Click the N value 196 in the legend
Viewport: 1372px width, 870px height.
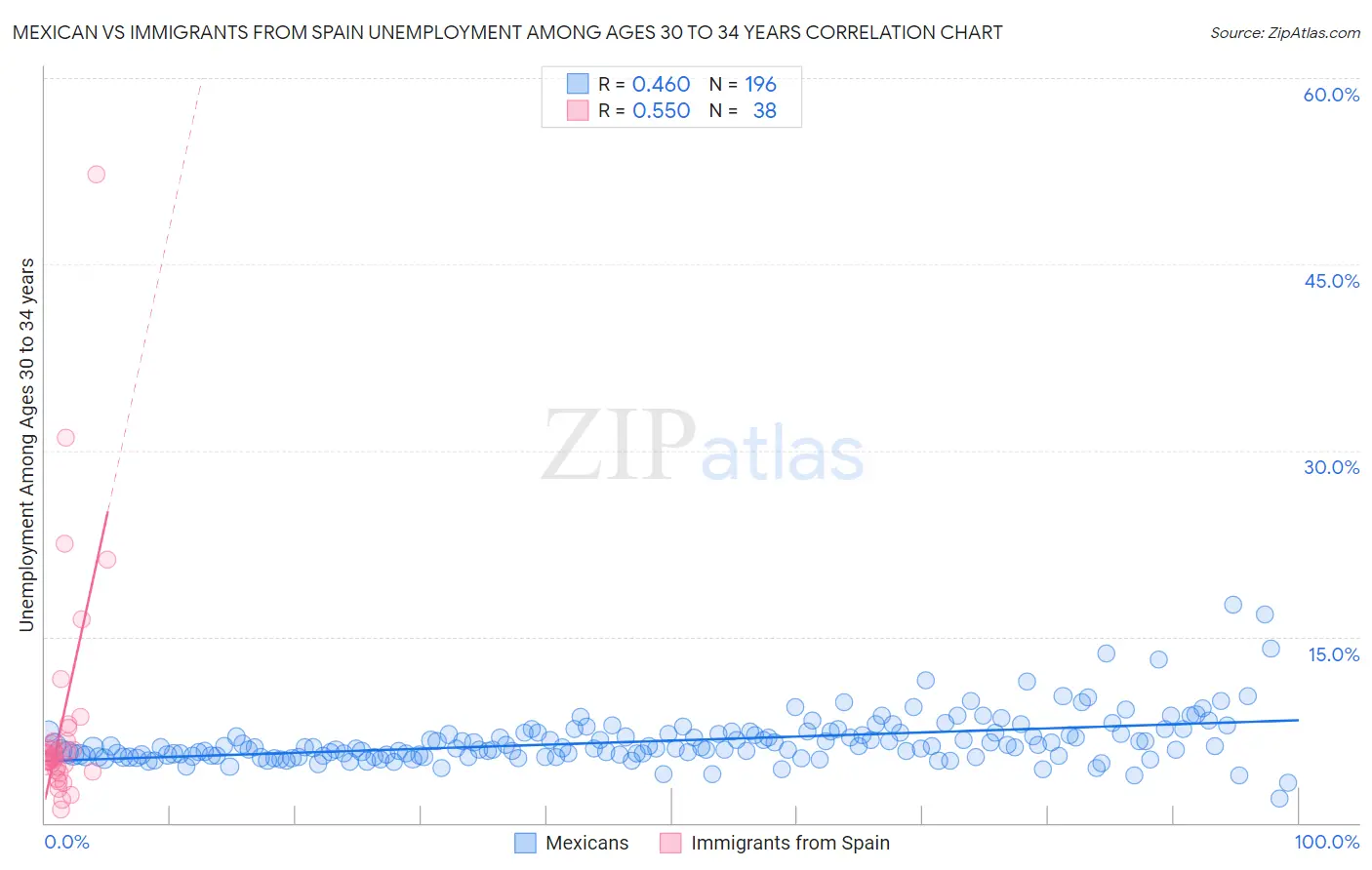tap(761, 84)
